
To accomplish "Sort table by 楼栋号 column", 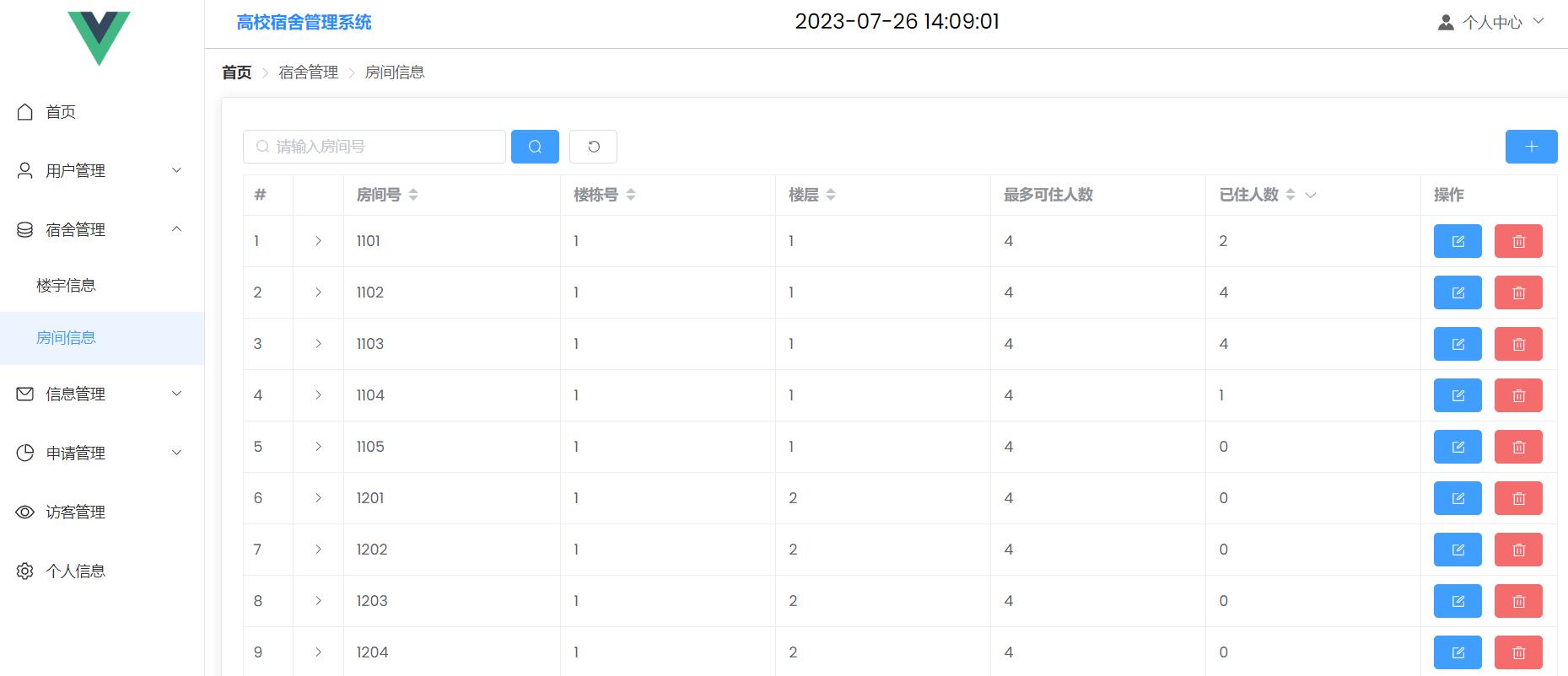I will pyautogui.click(x=631, y=195).
